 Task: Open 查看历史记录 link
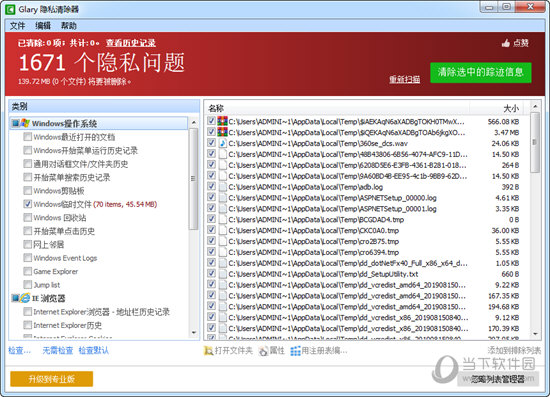pos(131,43)
